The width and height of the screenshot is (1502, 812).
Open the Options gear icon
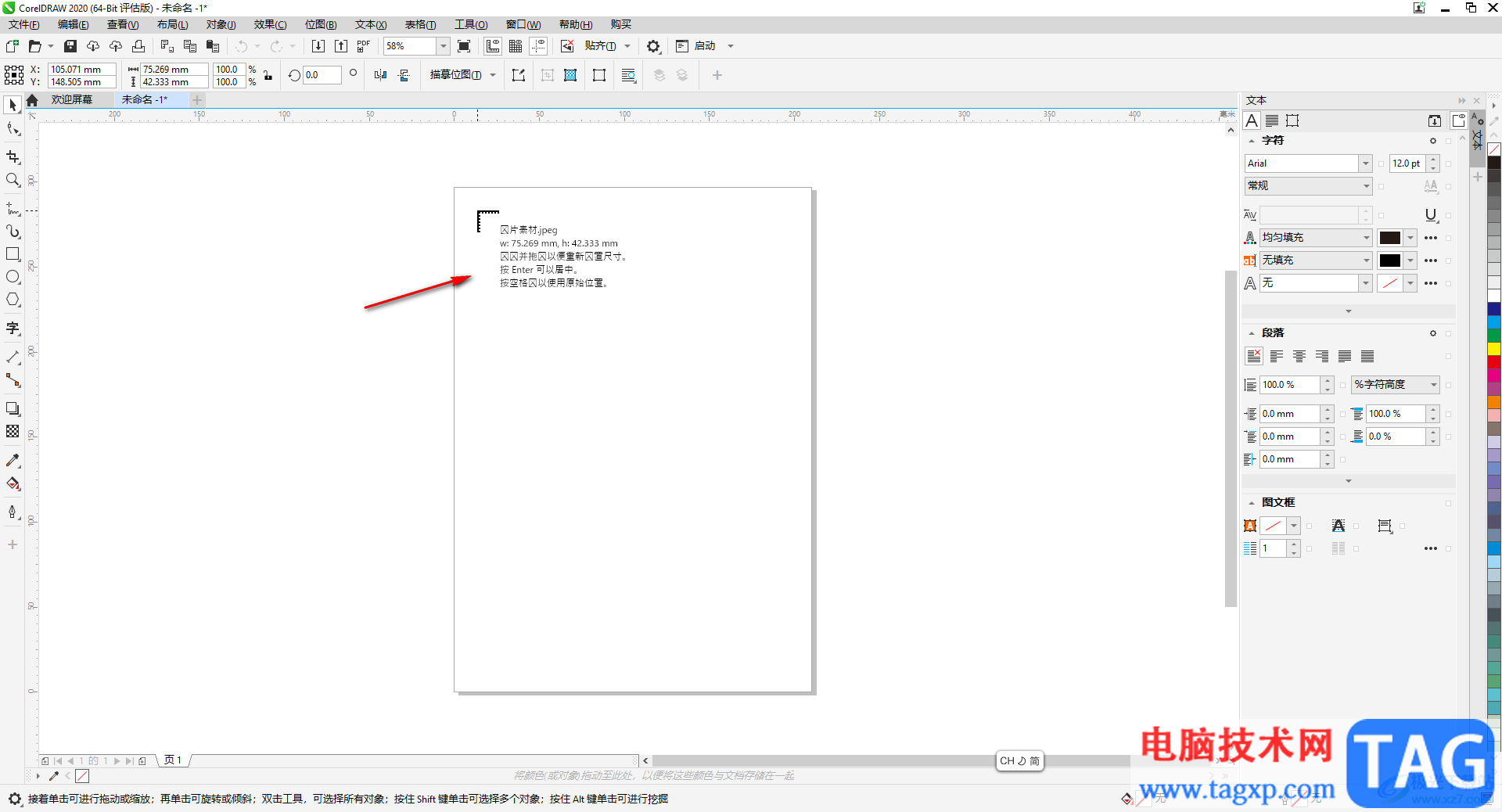click(x=653, y=46)
